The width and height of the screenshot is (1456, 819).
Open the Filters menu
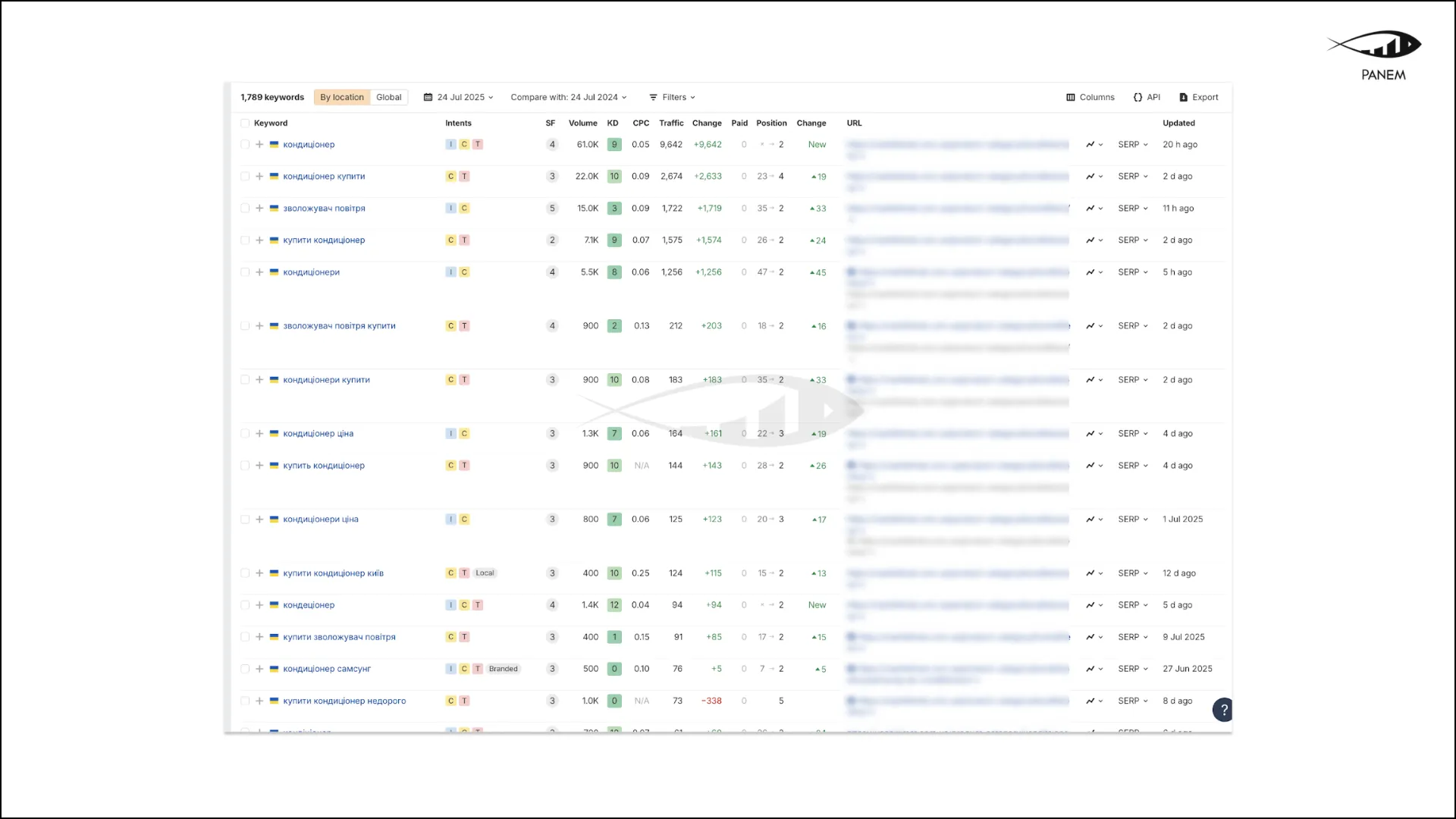point(673,97)
